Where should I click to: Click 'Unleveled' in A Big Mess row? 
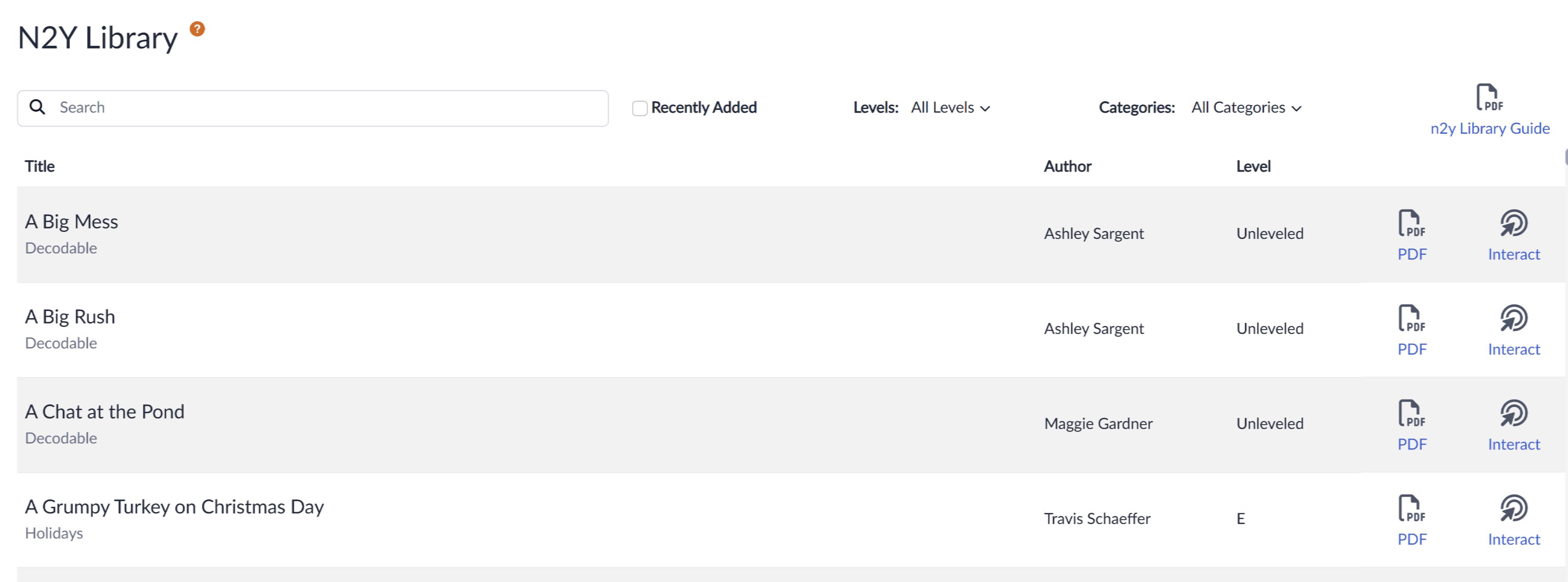click(x=1270, y=233)
